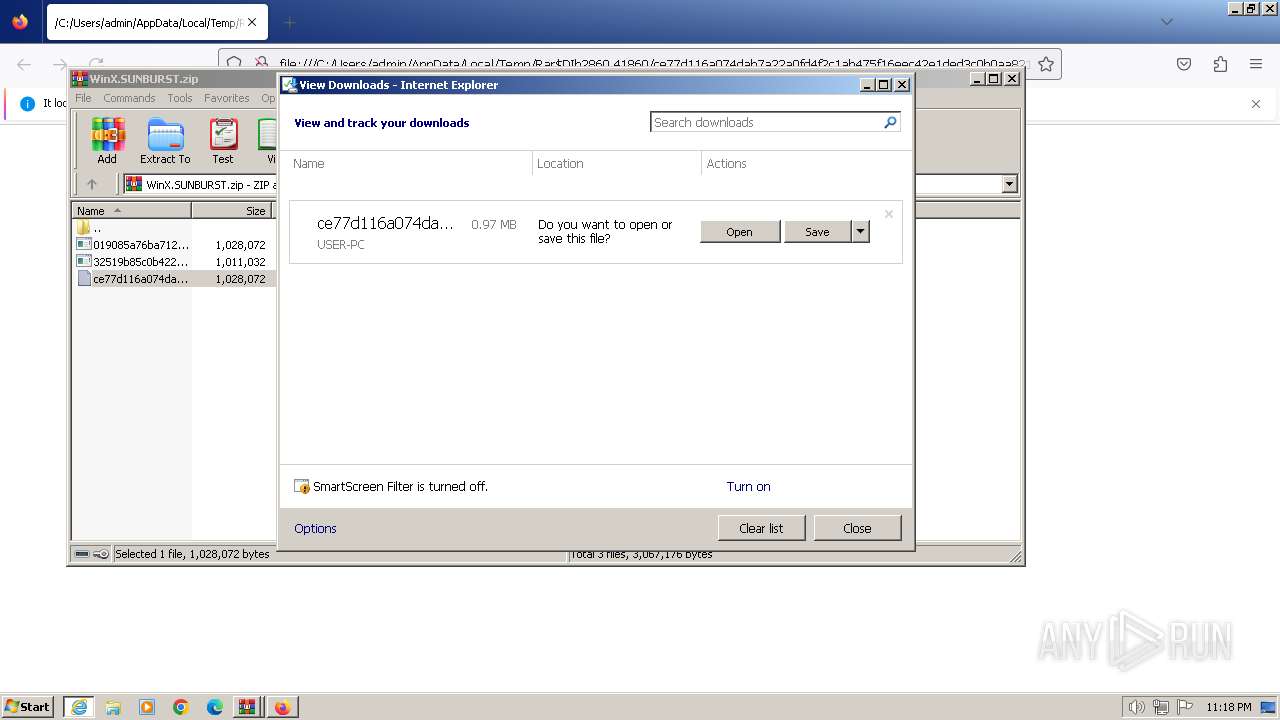Switch to Firefox via taskbar icon
The height and width of the screenshot is (720, 1280).
[x=283, y=707]
